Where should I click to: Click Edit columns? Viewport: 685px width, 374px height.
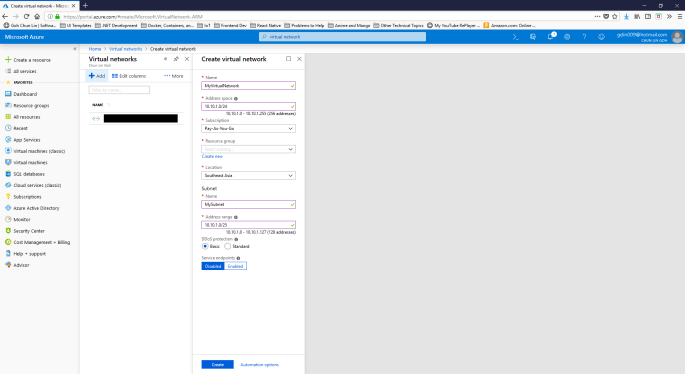(129, 76)
